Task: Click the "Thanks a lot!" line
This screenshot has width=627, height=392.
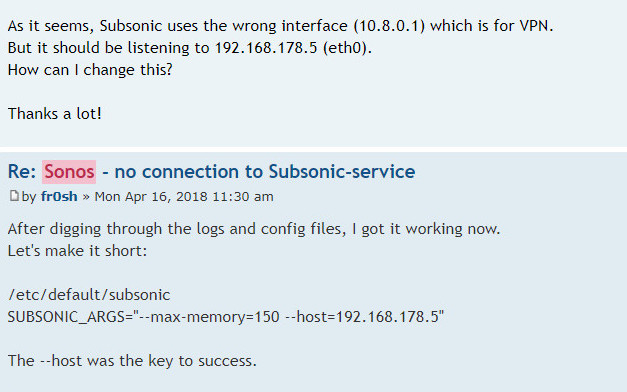Action: [x=55, y=114]
